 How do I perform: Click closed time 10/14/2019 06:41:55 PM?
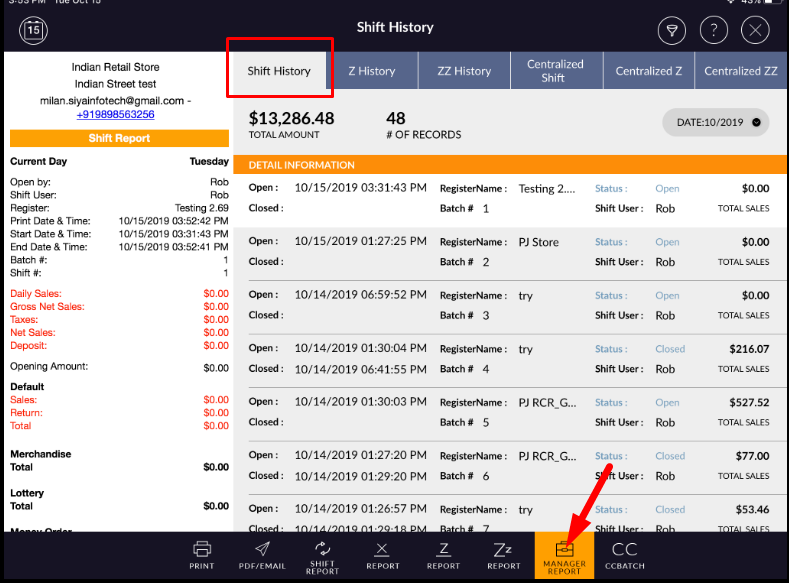tap(360, 369)
